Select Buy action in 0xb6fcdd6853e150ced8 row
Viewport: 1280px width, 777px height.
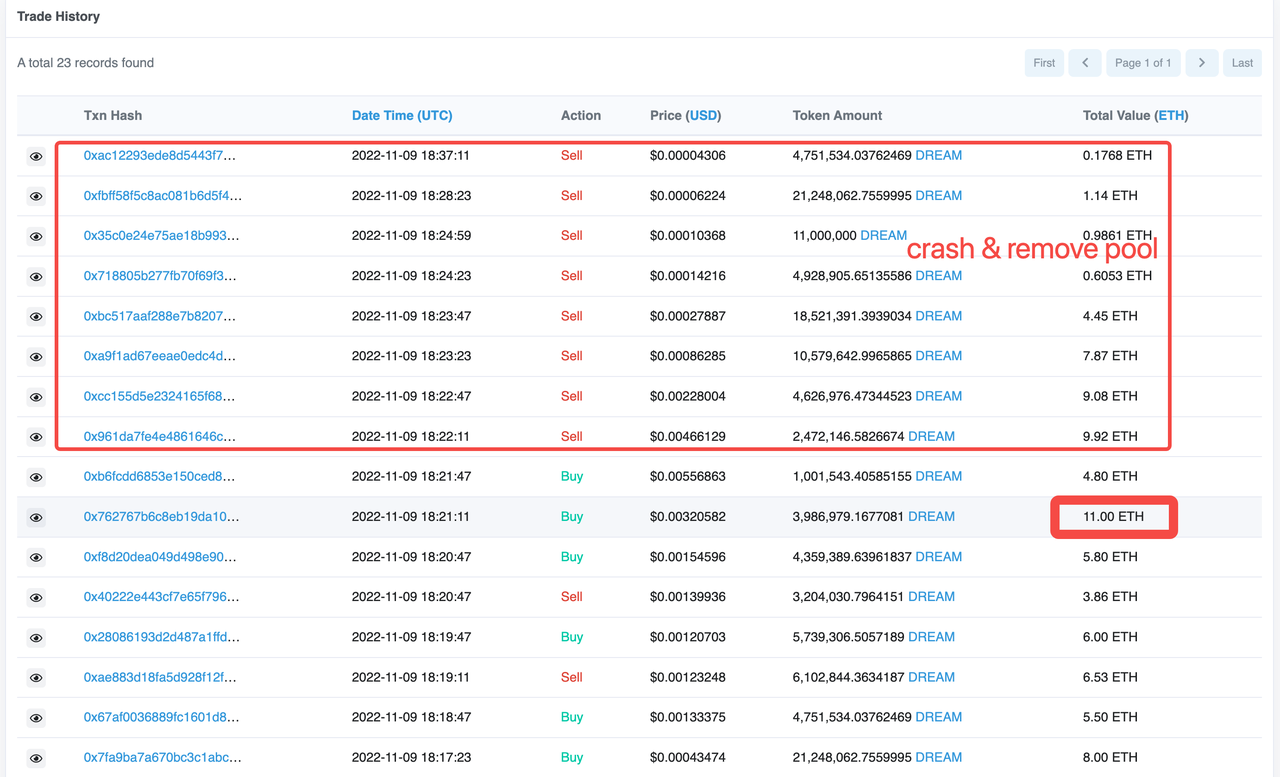572,476
